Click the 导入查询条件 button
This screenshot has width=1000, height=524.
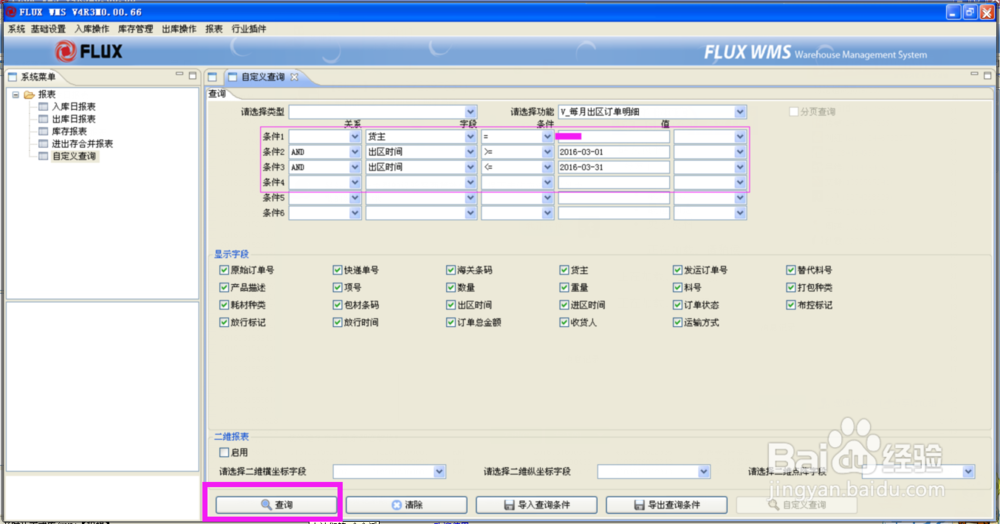pyautogui.click(x=536, y=504)
